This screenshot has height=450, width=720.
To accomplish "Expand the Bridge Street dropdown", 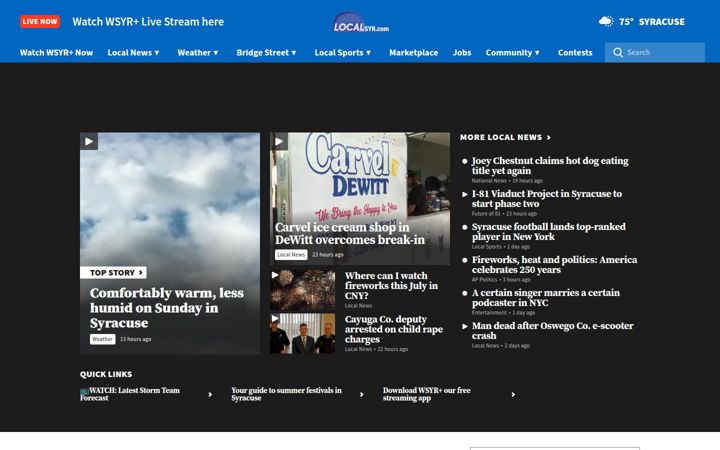I will click(x=266, y=52).
